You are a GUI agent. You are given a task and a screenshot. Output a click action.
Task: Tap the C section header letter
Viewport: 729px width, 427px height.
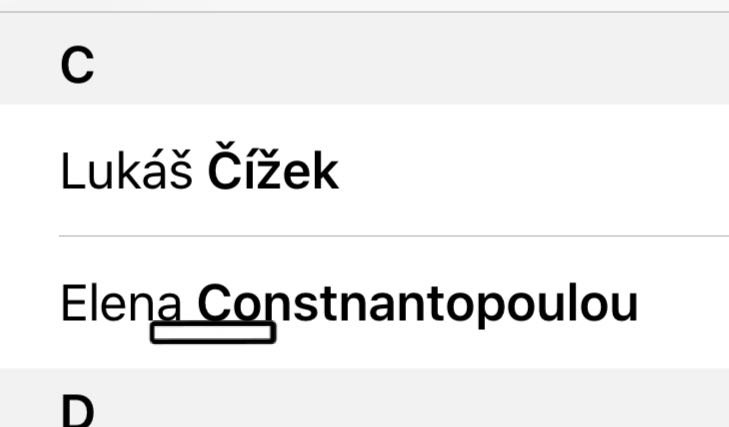click(x=77, y=66)
